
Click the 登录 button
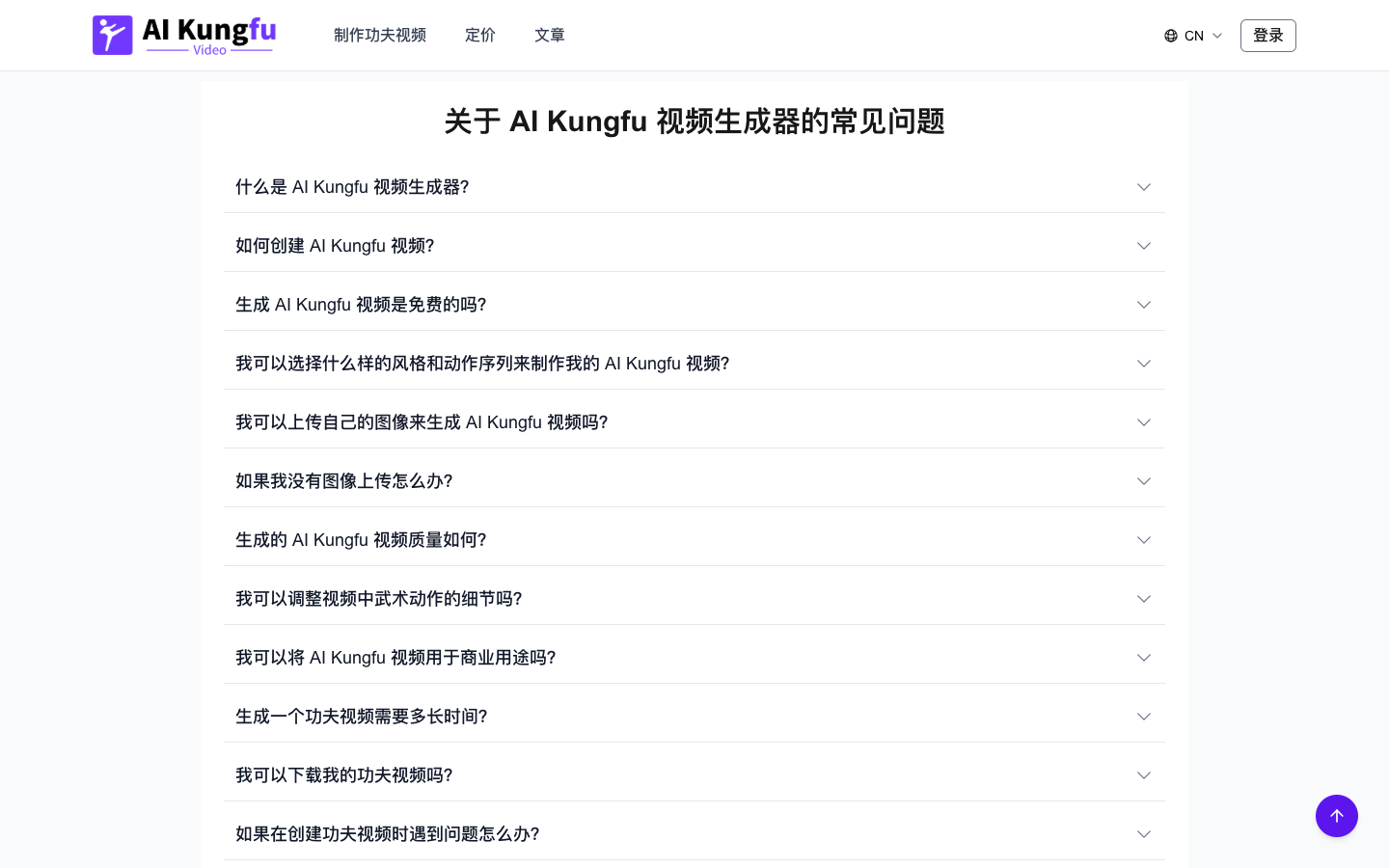(x=1267, y=36)
